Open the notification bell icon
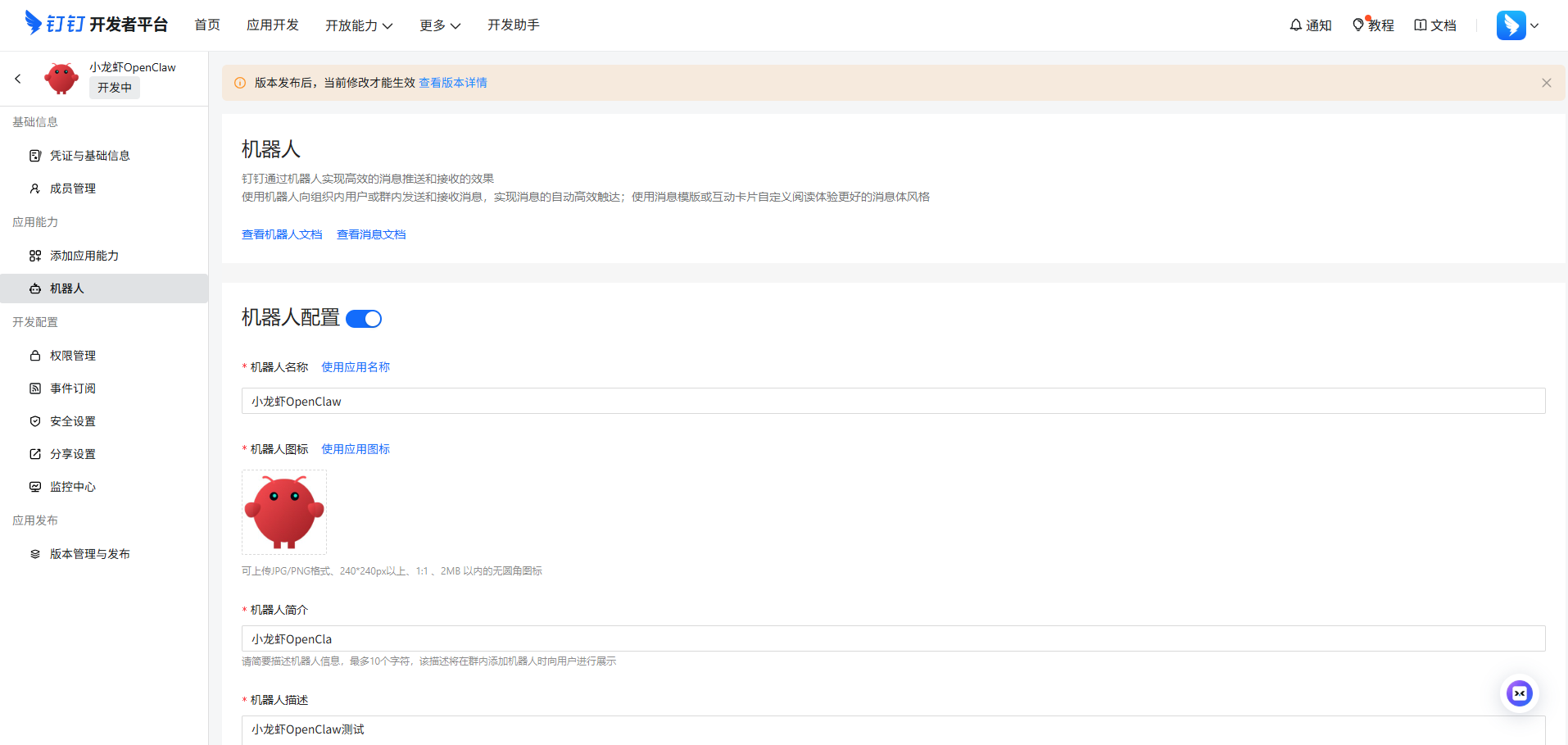The height and width of the screenshot is (745, 1568). click(x=1295, y=25)
